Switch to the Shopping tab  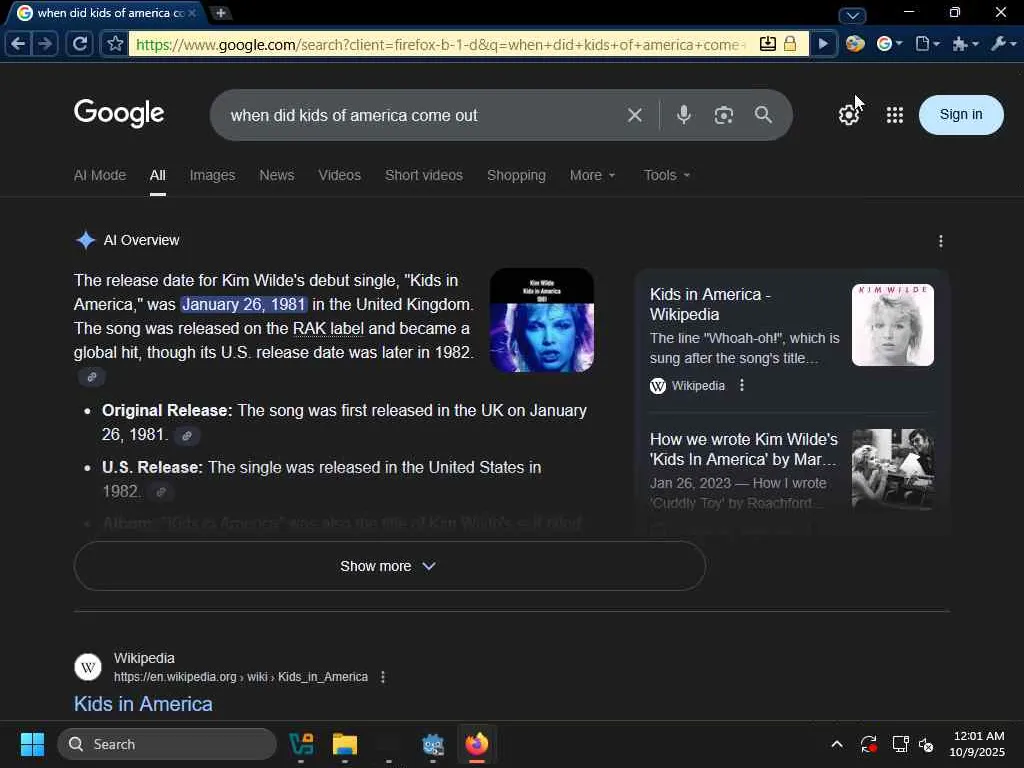pyautogui.click(x=516, y=175)
